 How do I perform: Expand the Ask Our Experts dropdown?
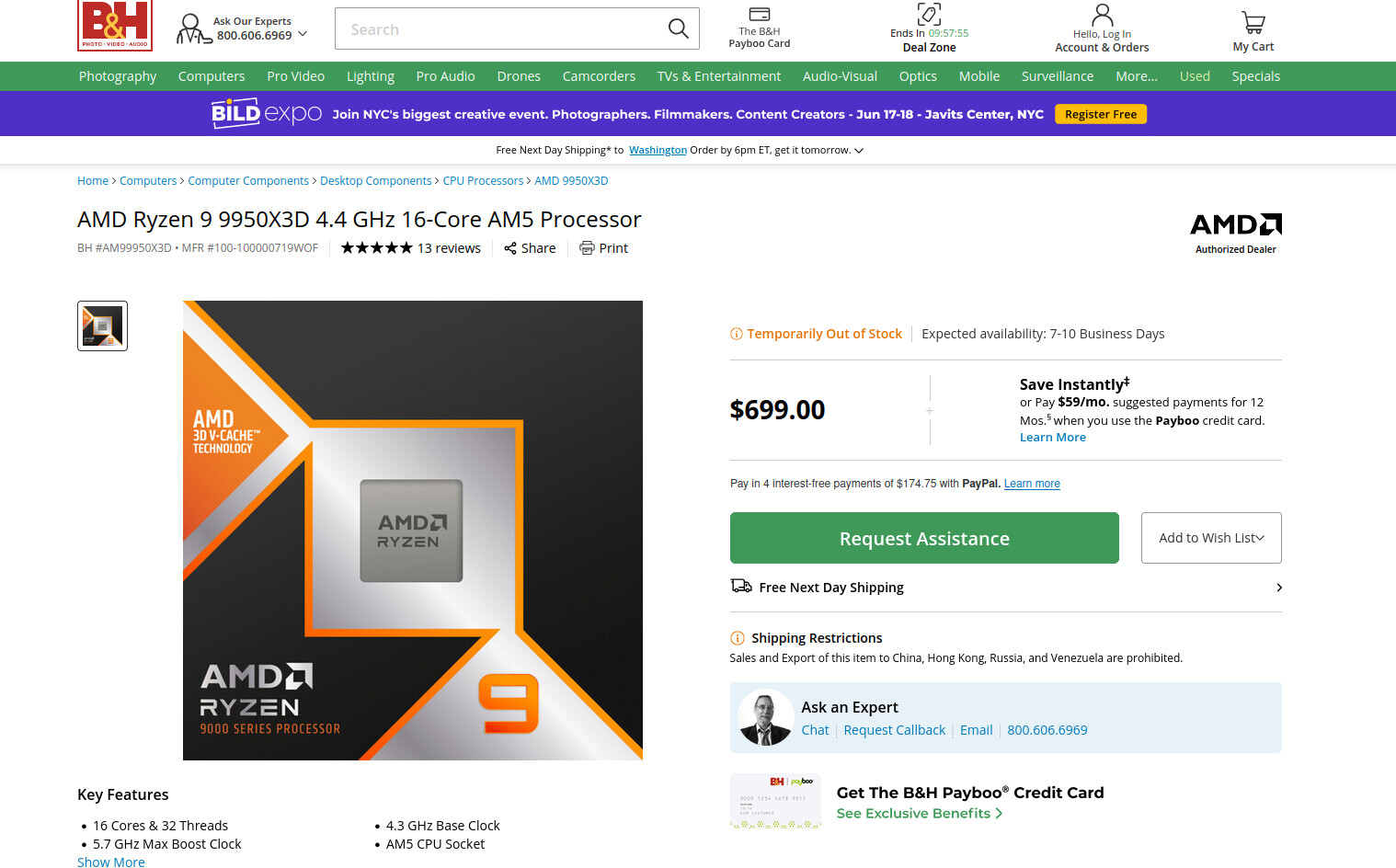pyautogui.click(x=303, y=34)
